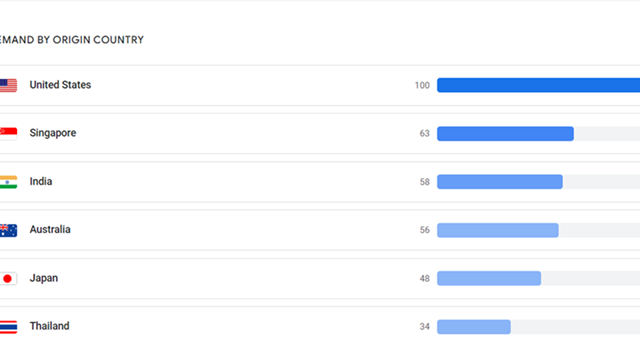Image resolution: width=640 pixels, height=360 pixels.
Task: Click the Singapore demand bar
Action: click(505, 133)
